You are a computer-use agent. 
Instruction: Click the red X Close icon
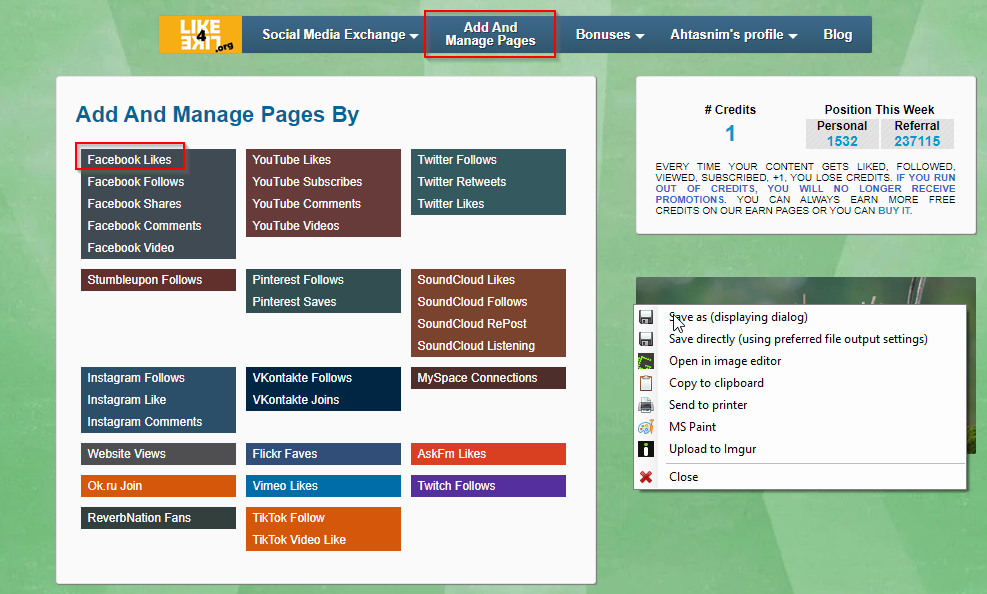646,477
